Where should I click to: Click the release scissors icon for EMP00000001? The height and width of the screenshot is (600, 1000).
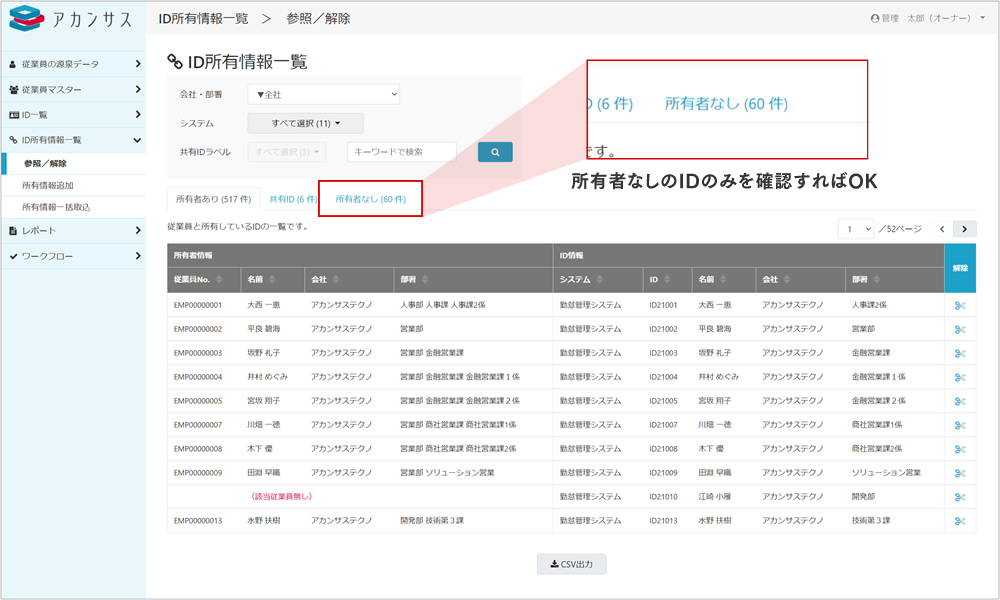[959, 305]
